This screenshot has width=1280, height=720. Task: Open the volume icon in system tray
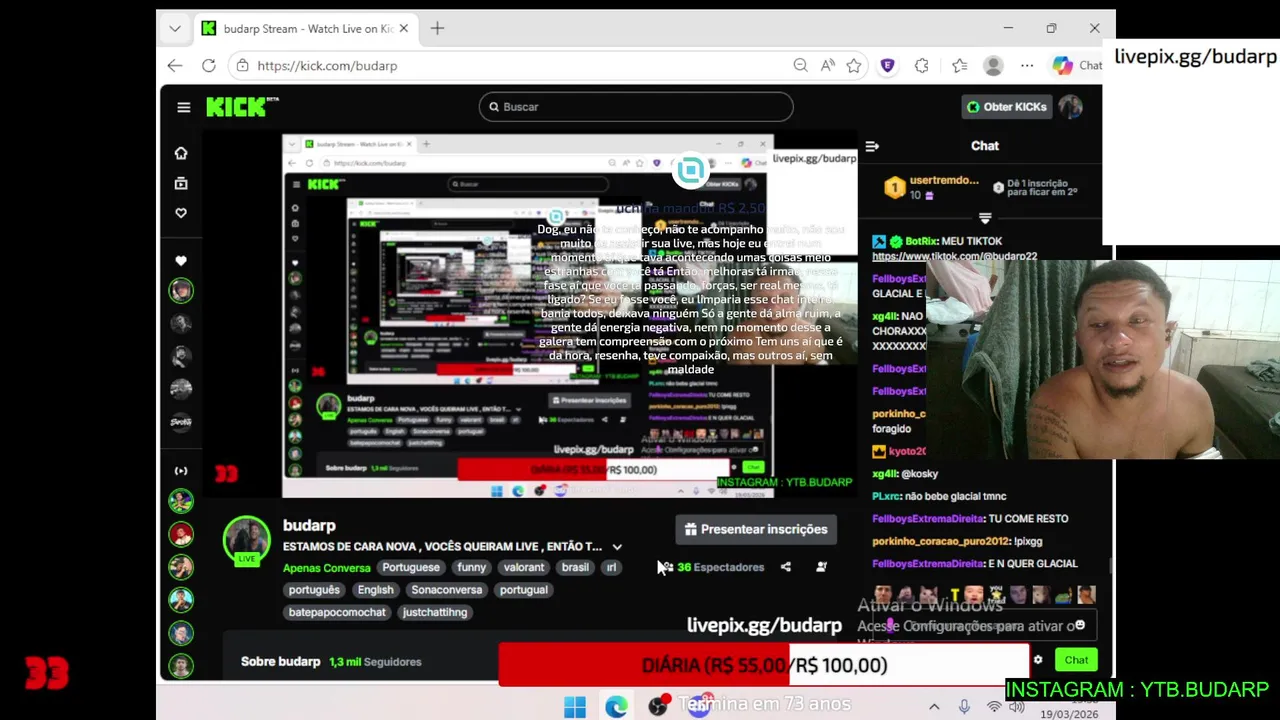(x=1017, y=707)
